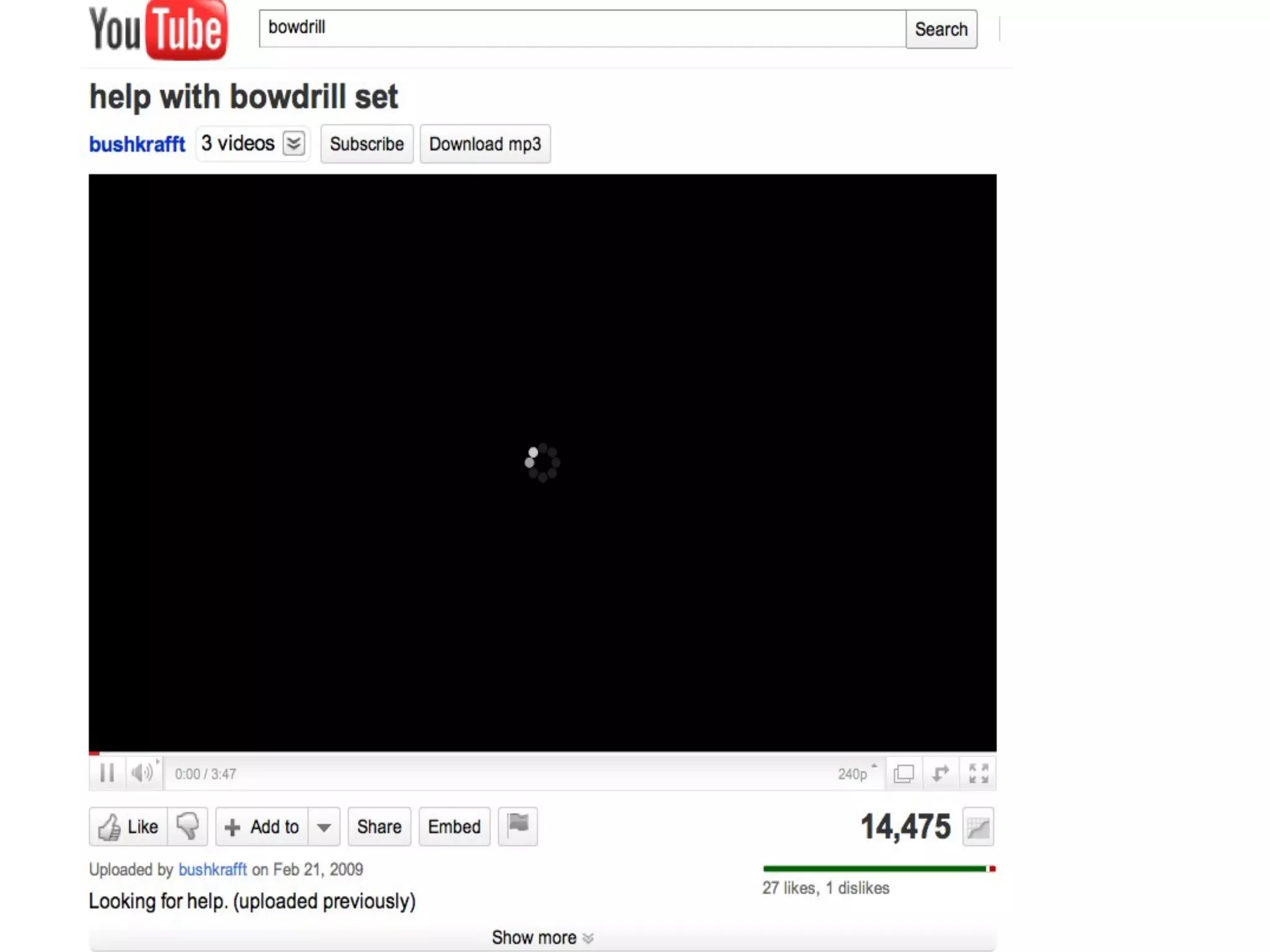1270x952 pixels.
Task: Subscribe to the bushkrafft channel
Action: point(366,144)
